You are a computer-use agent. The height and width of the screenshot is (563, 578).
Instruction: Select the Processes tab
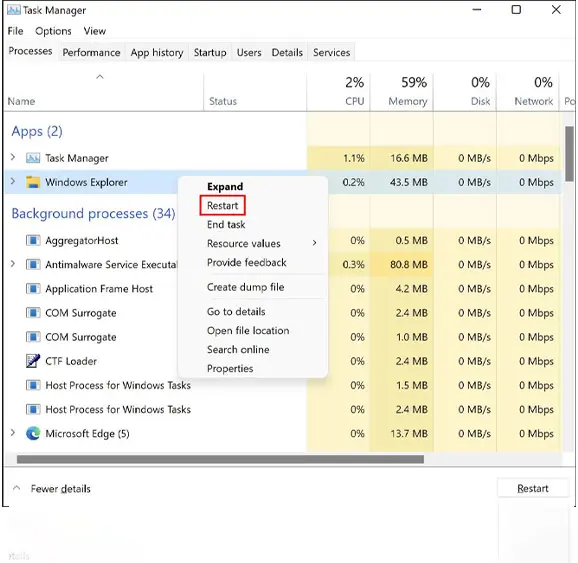(30, 51)
